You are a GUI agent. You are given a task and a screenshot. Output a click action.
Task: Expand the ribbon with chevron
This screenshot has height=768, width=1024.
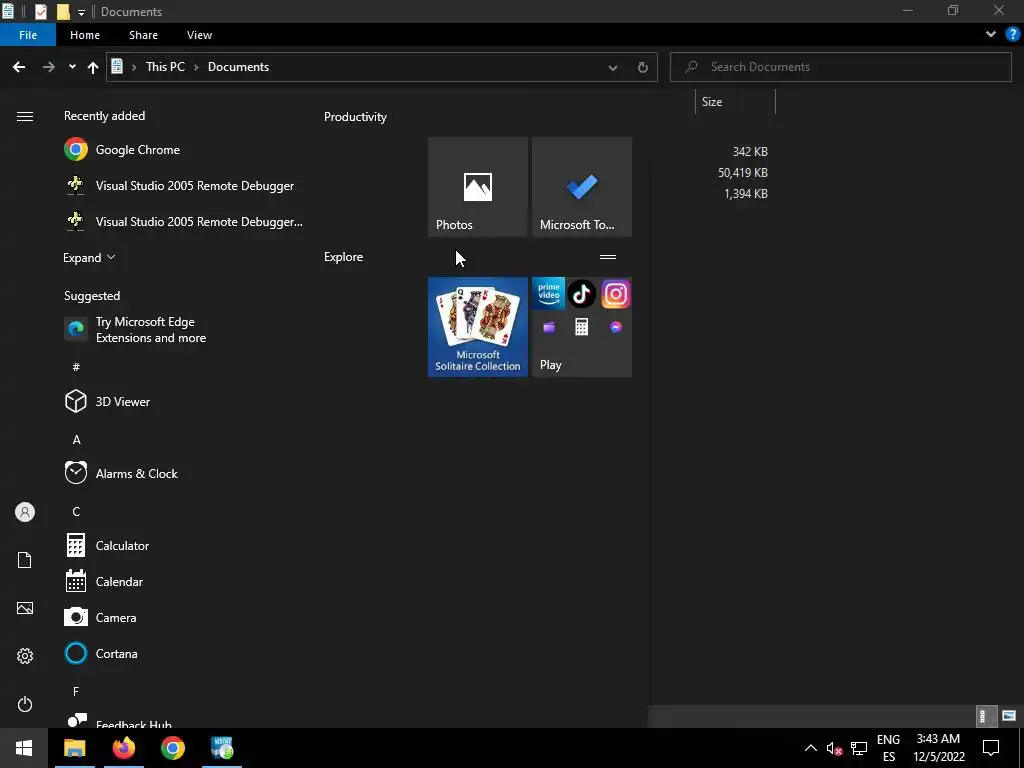point(991,35)
